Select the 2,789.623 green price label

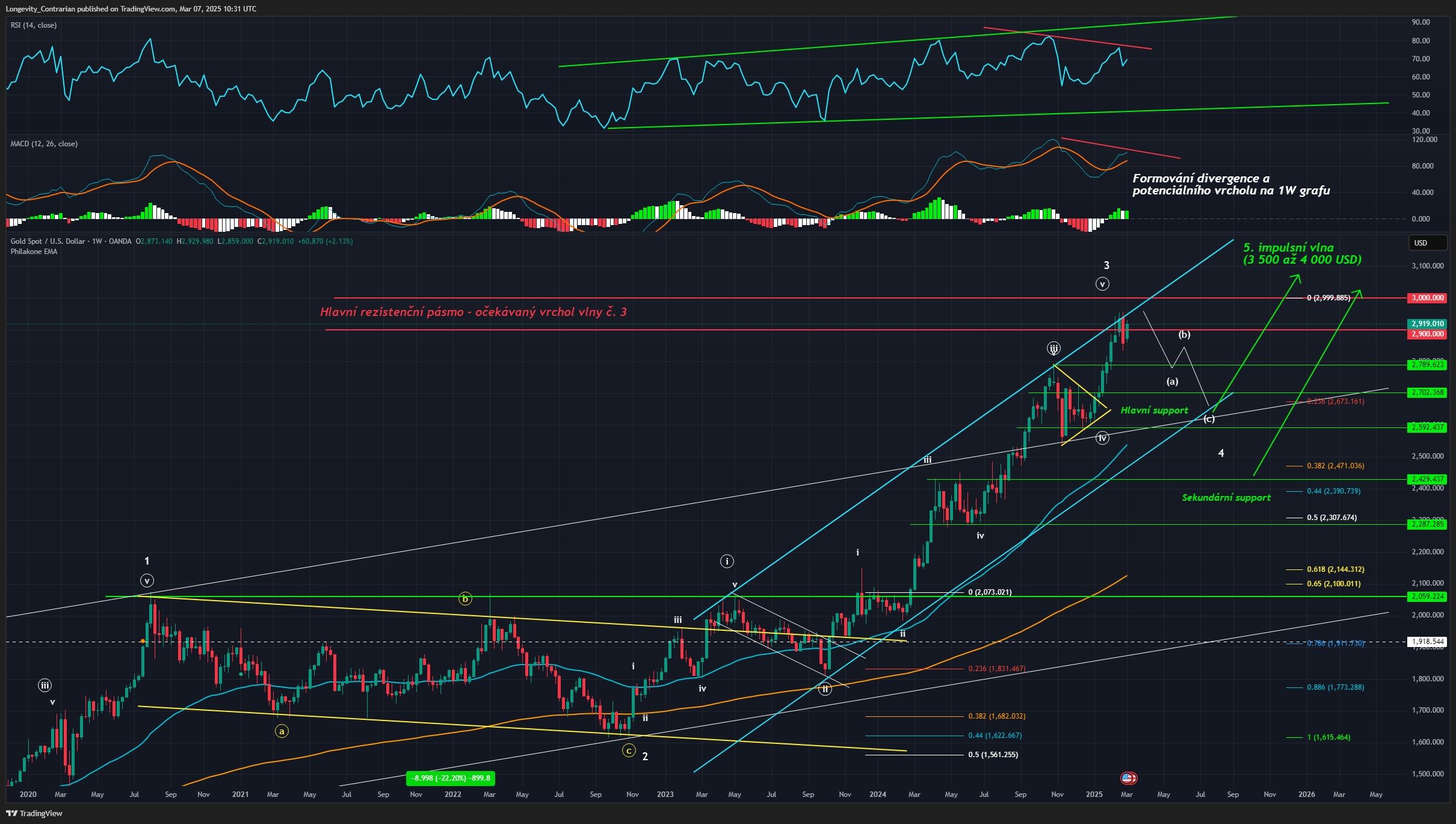1427,365
